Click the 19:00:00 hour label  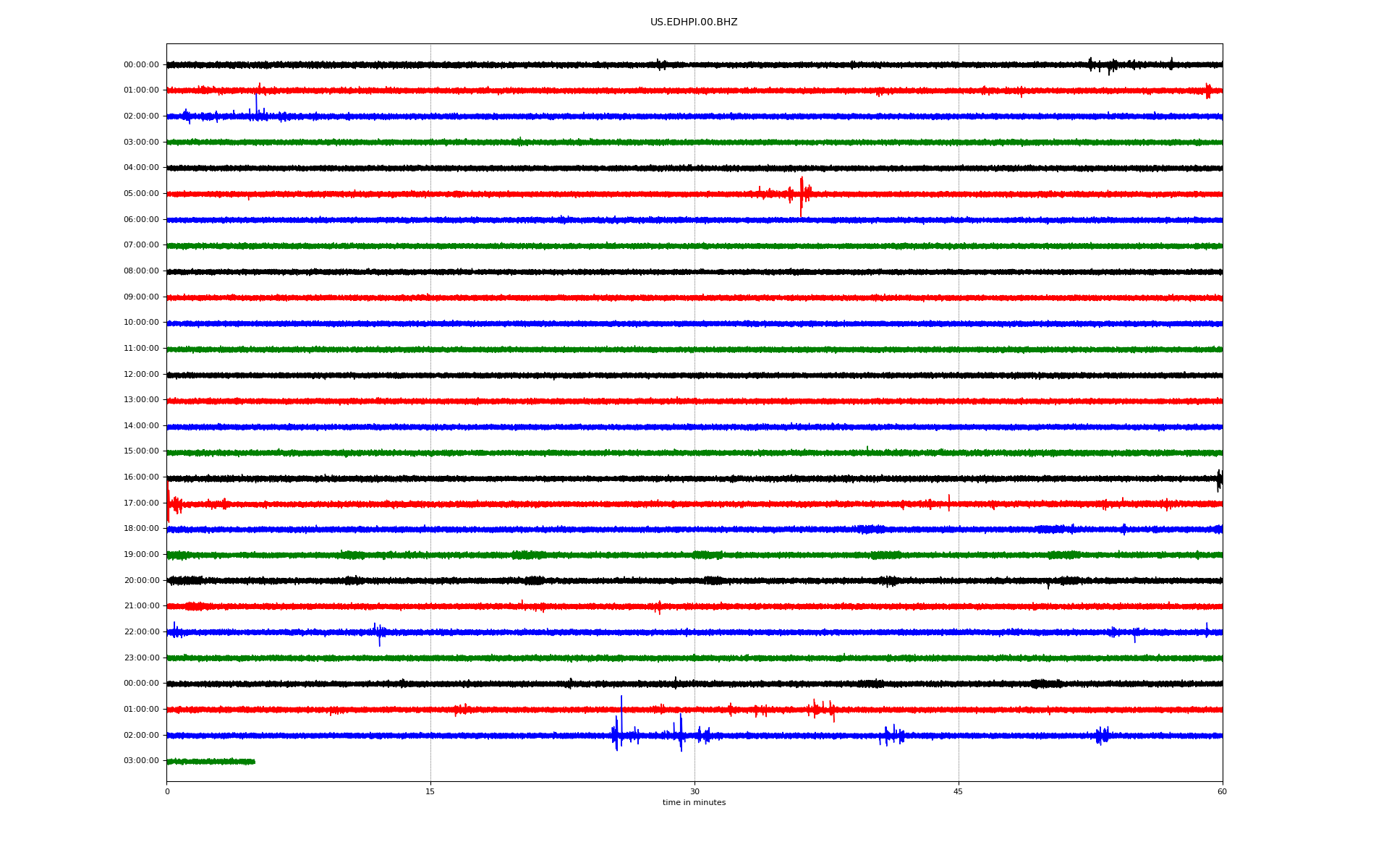(141, 555)
